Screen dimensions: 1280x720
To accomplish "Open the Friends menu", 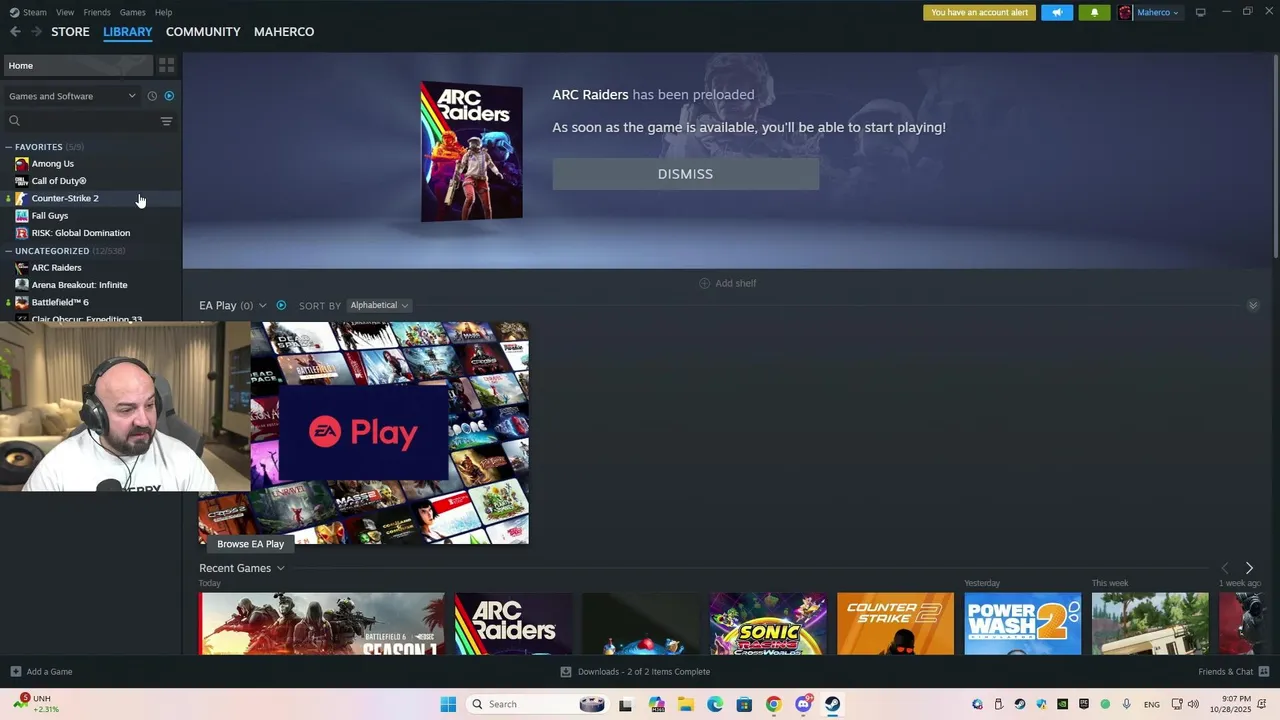I will [x=97, y=12].
